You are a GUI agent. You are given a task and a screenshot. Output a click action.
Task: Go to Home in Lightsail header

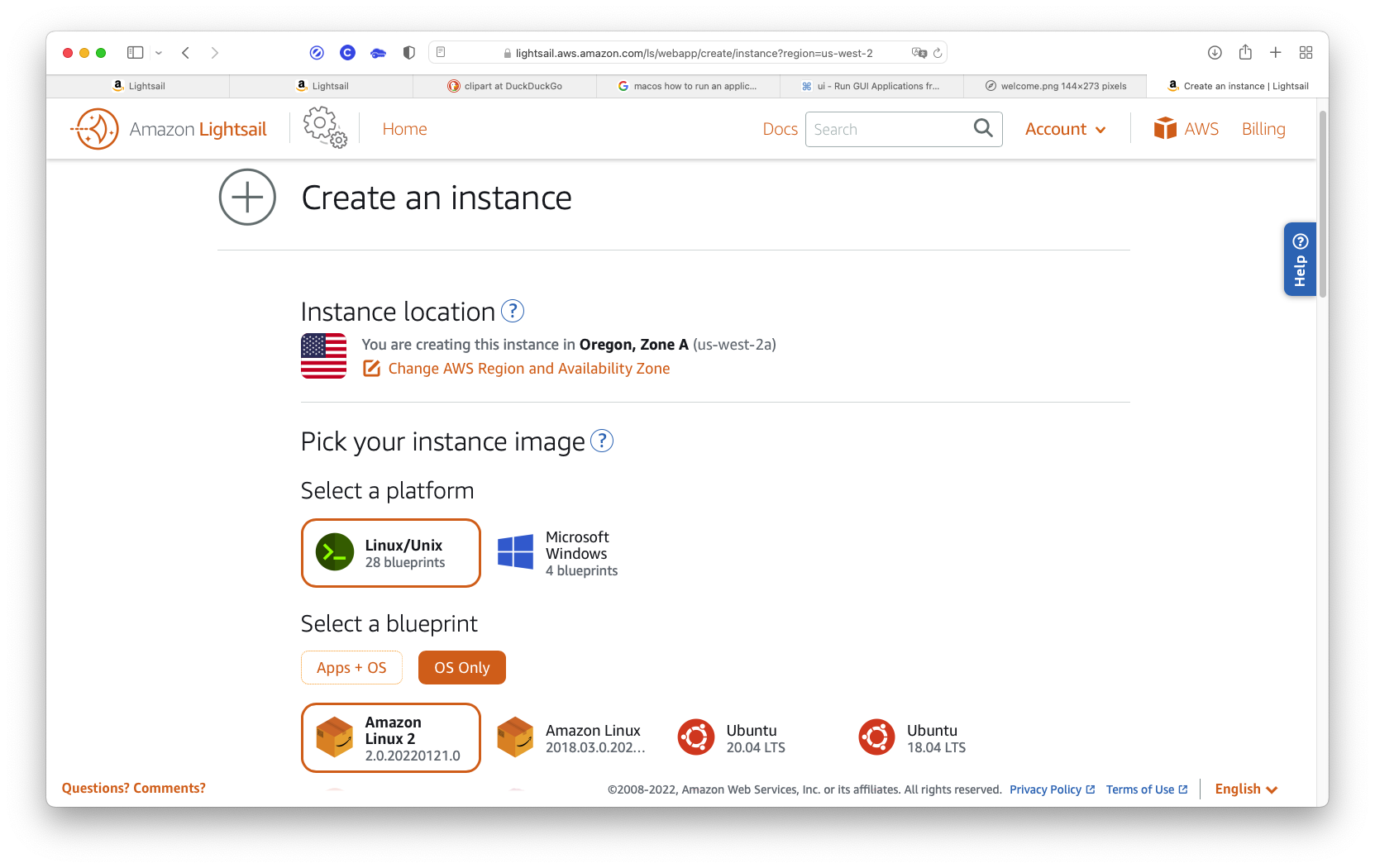coord(404,129)
